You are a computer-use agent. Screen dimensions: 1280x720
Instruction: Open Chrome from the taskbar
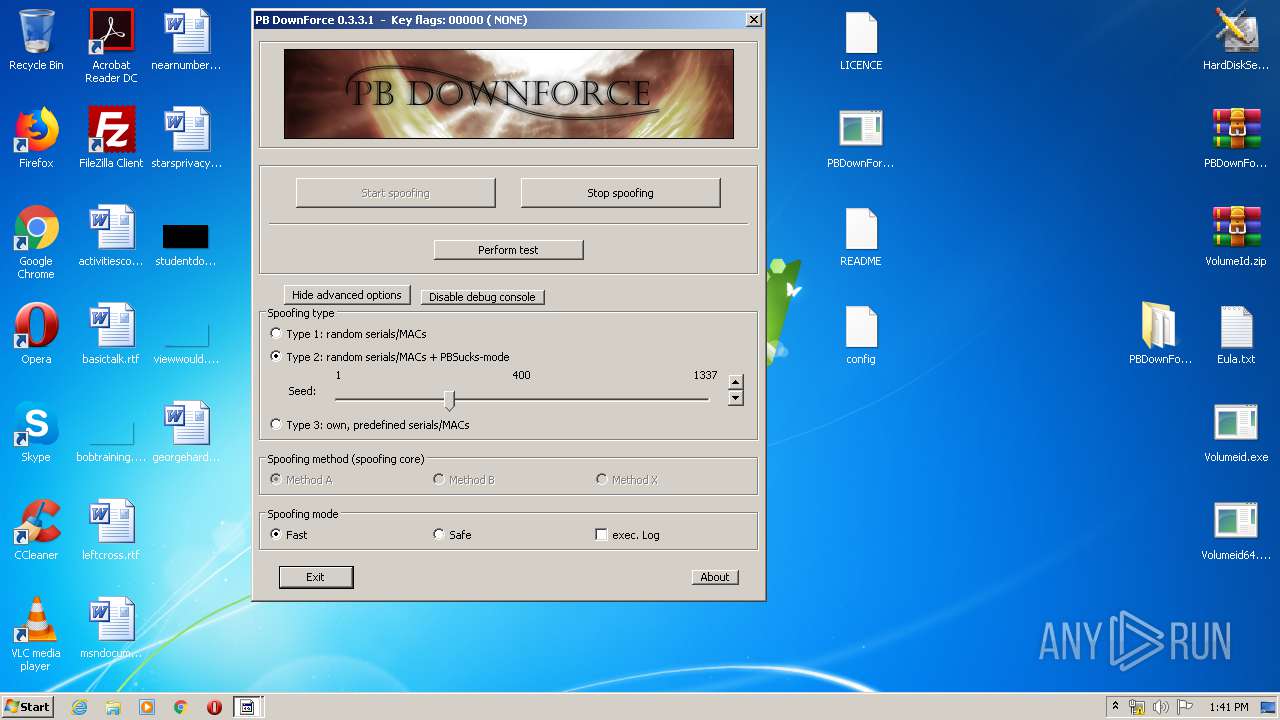coord(181,707)
